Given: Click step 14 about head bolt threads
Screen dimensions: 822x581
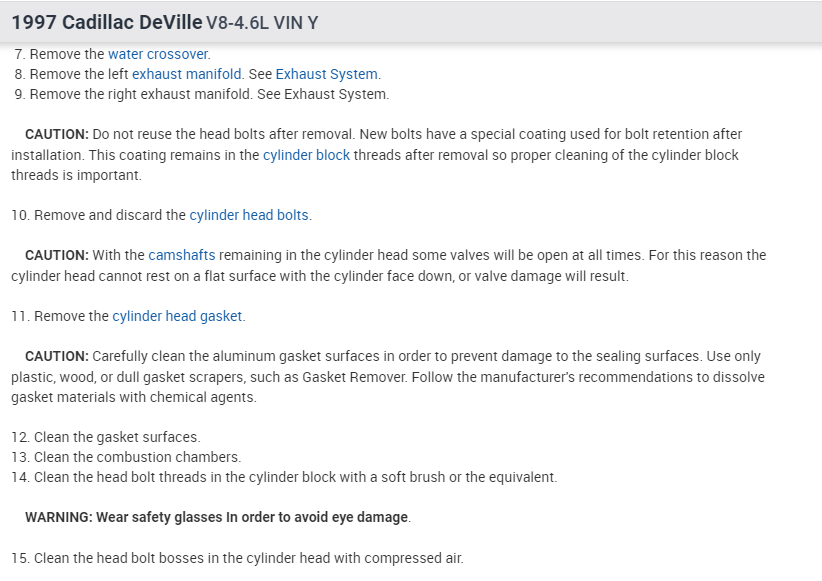Looking at the screenshot, I should pos(295,477).
